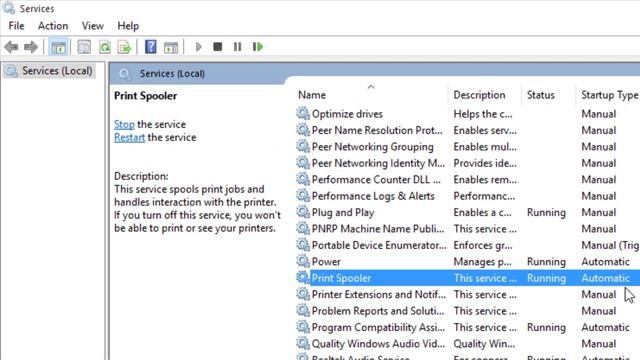This screenshot has height=360, width=640.
Task: Click the green Refresh toolbar icon
Action: click(105, 47)
